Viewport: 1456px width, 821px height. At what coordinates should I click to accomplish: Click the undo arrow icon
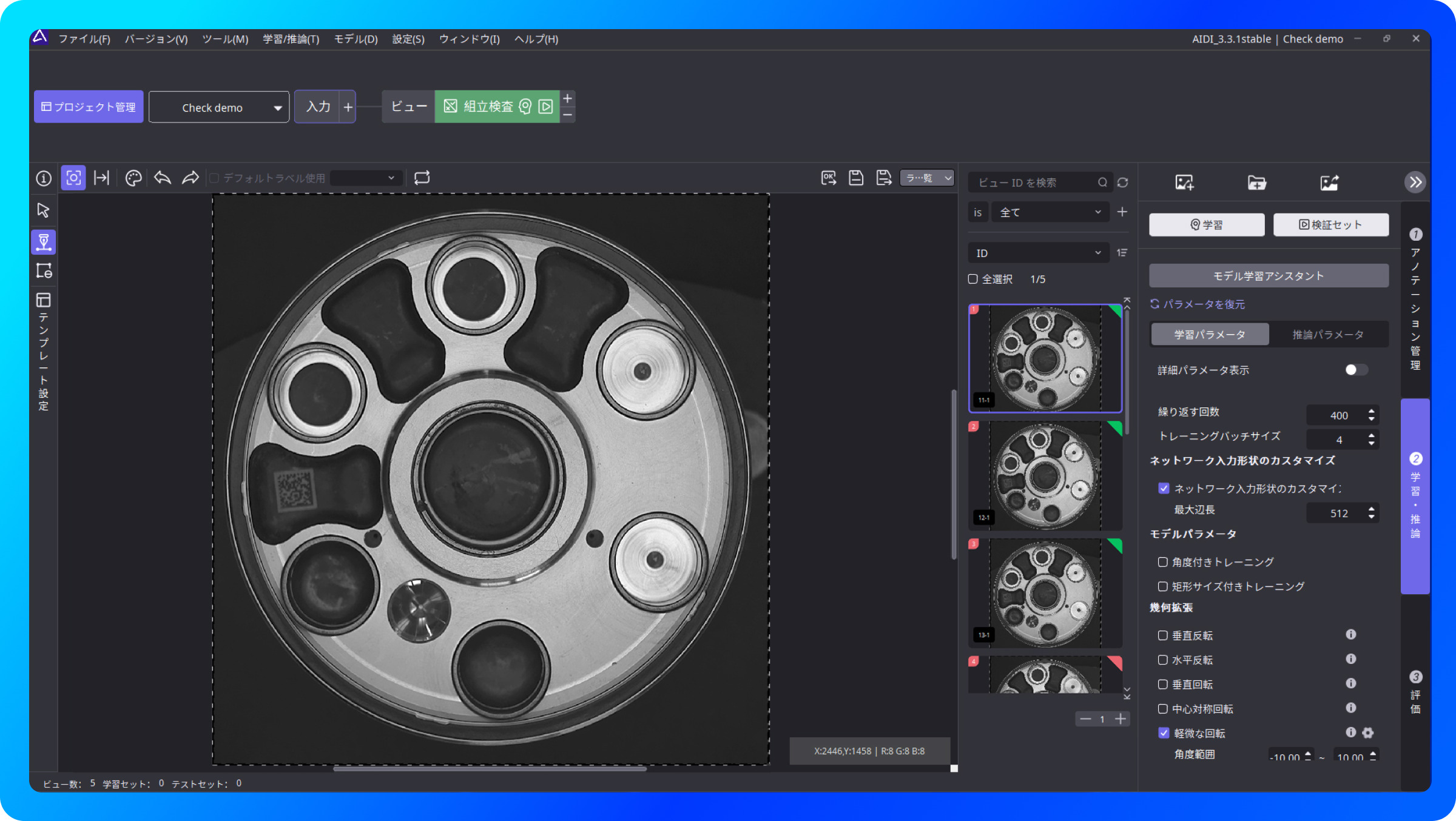tap(162, 178)
